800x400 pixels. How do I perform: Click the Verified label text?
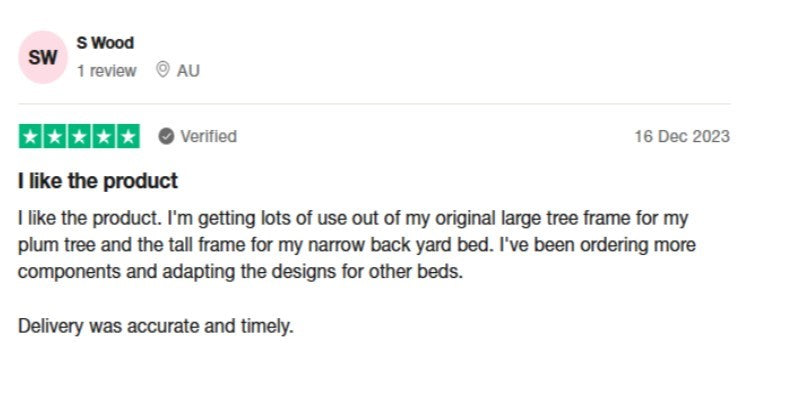click(x=208, y=136)
